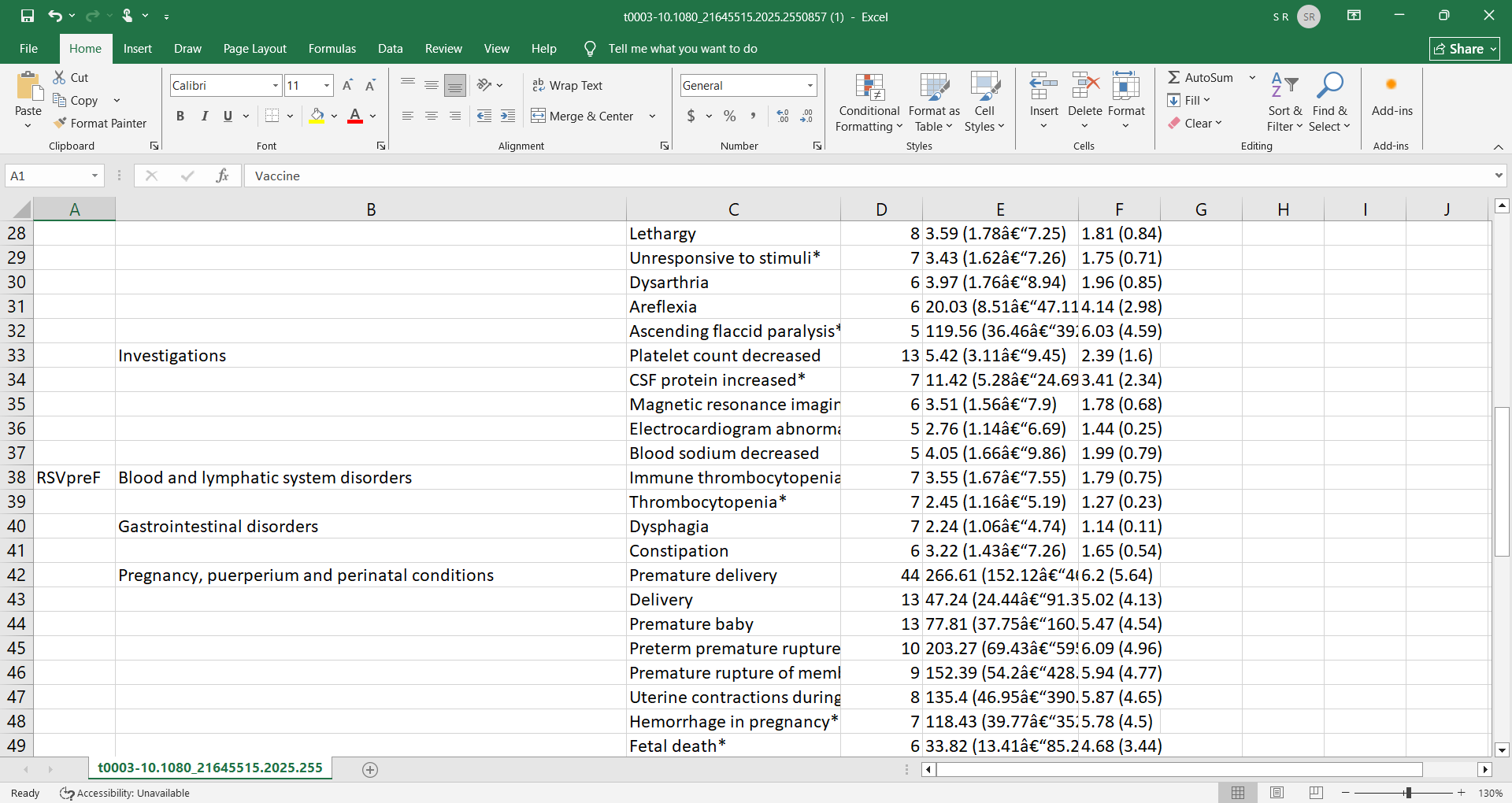Expand the Merge & Center dropdown arrow

tap(652, 116)
